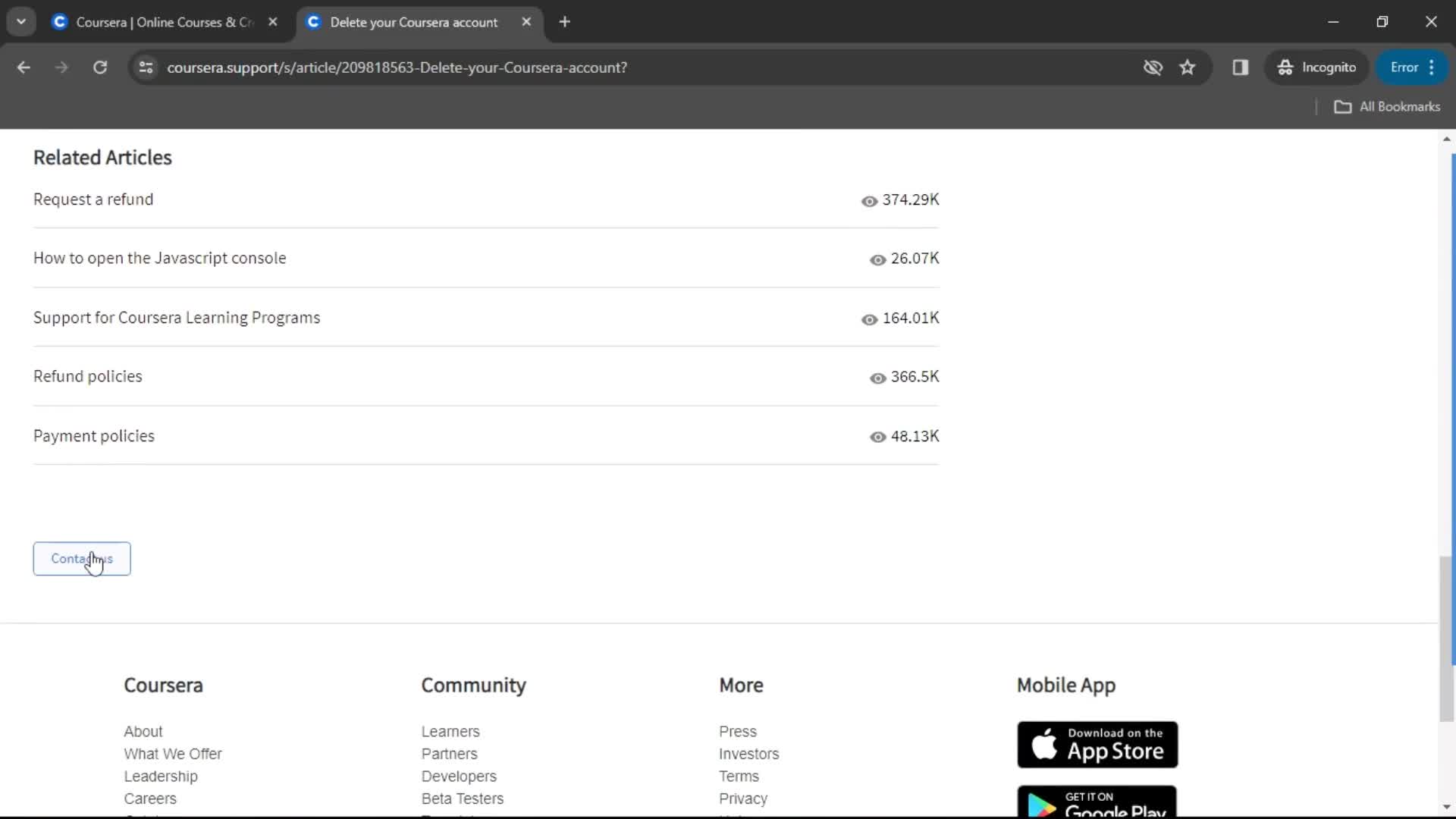Reload the current page
The height and width of the screenshot is (819, 1456).
pos(100,67)
